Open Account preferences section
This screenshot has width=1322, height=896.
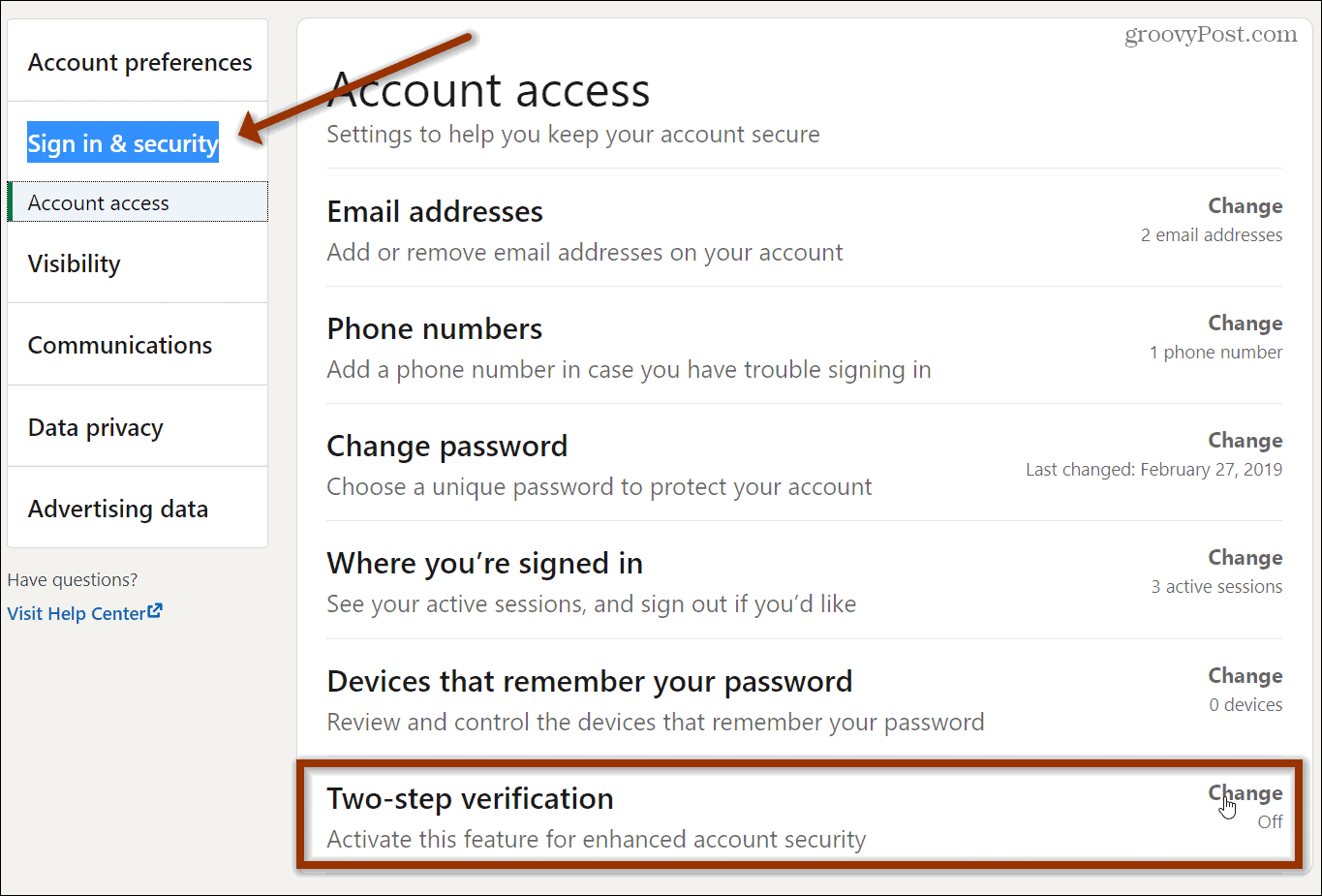coord(139,63)
